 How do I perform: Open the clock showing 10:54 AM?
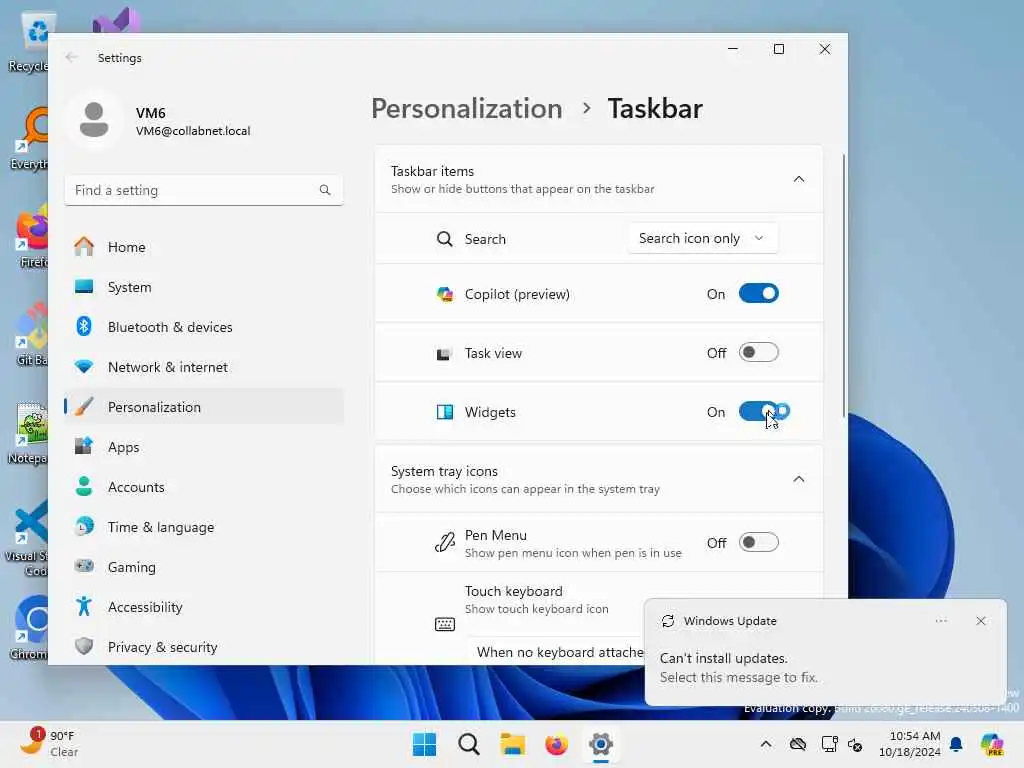pos(909,744)
